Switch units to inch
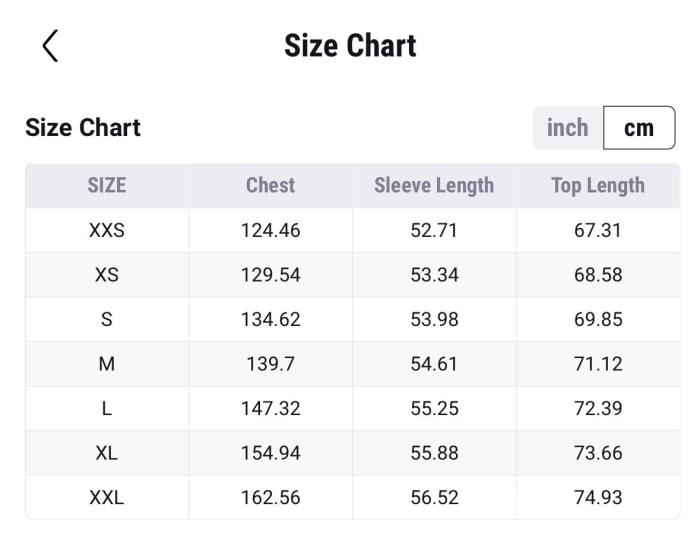 567,128
